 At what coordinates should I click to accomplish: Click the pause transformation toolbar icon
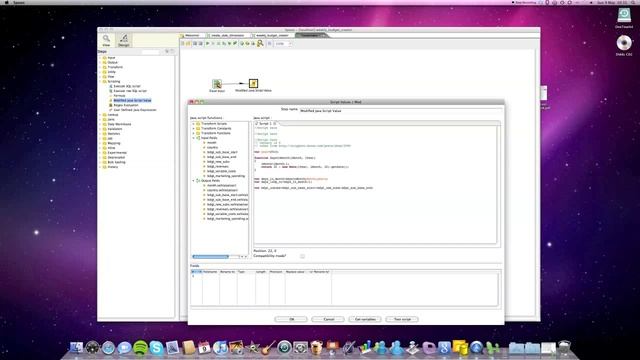213,44
